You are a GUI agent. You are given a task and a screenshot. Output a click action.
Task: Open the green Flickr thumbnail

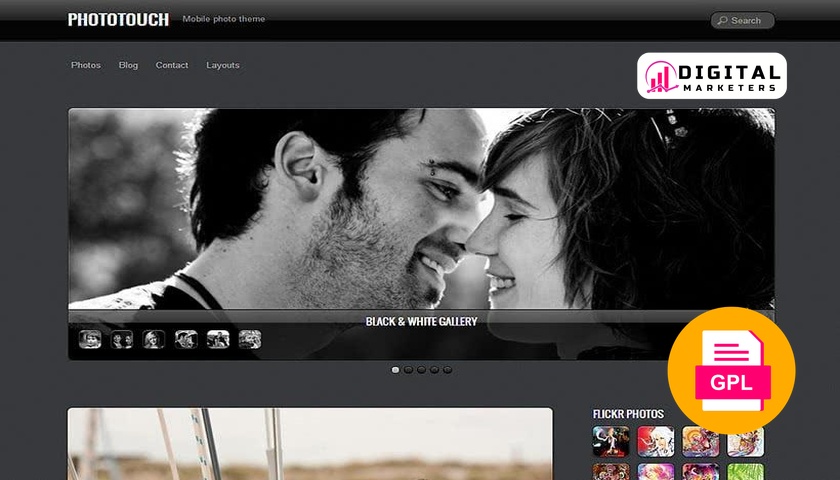(x=746, y=471)
